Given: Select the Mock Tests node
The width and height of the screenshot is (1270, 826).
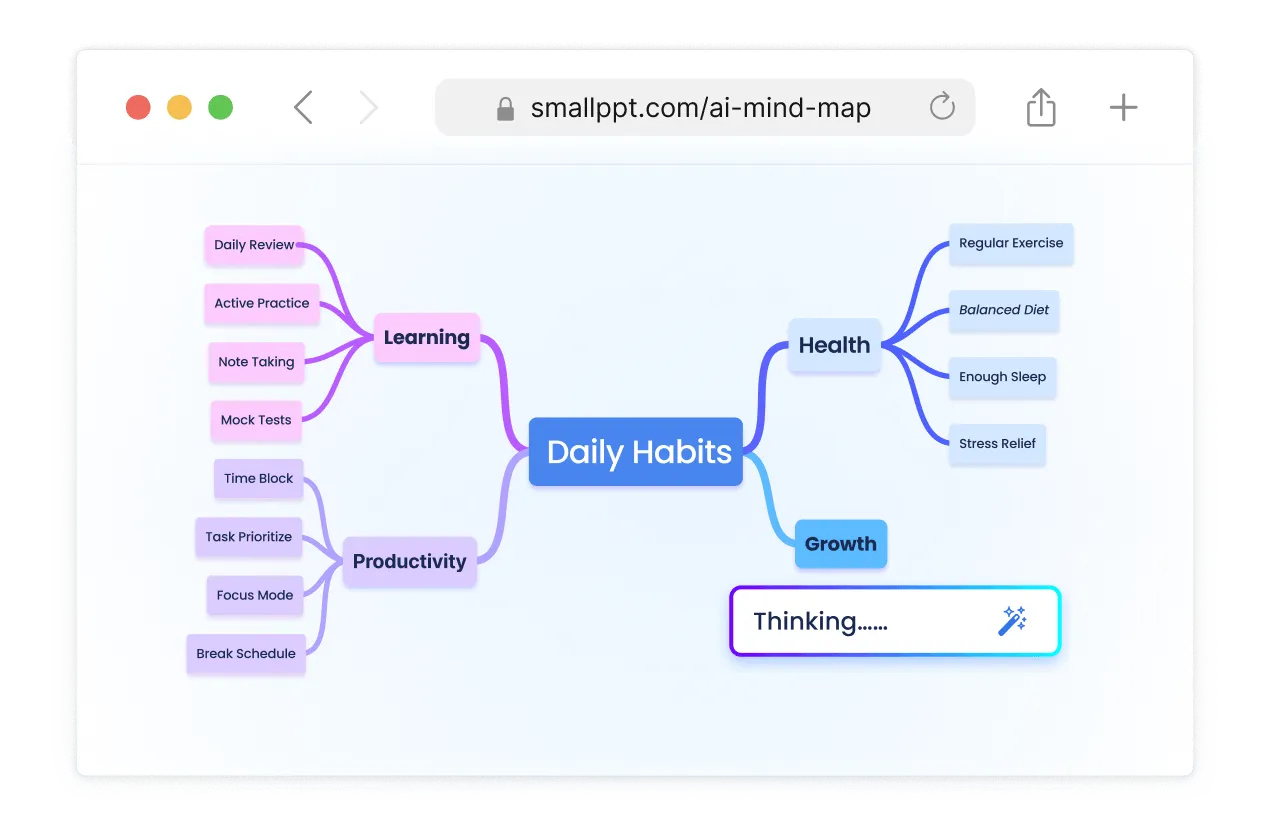Looking at the screenshot, I should (x=255, y=421).
